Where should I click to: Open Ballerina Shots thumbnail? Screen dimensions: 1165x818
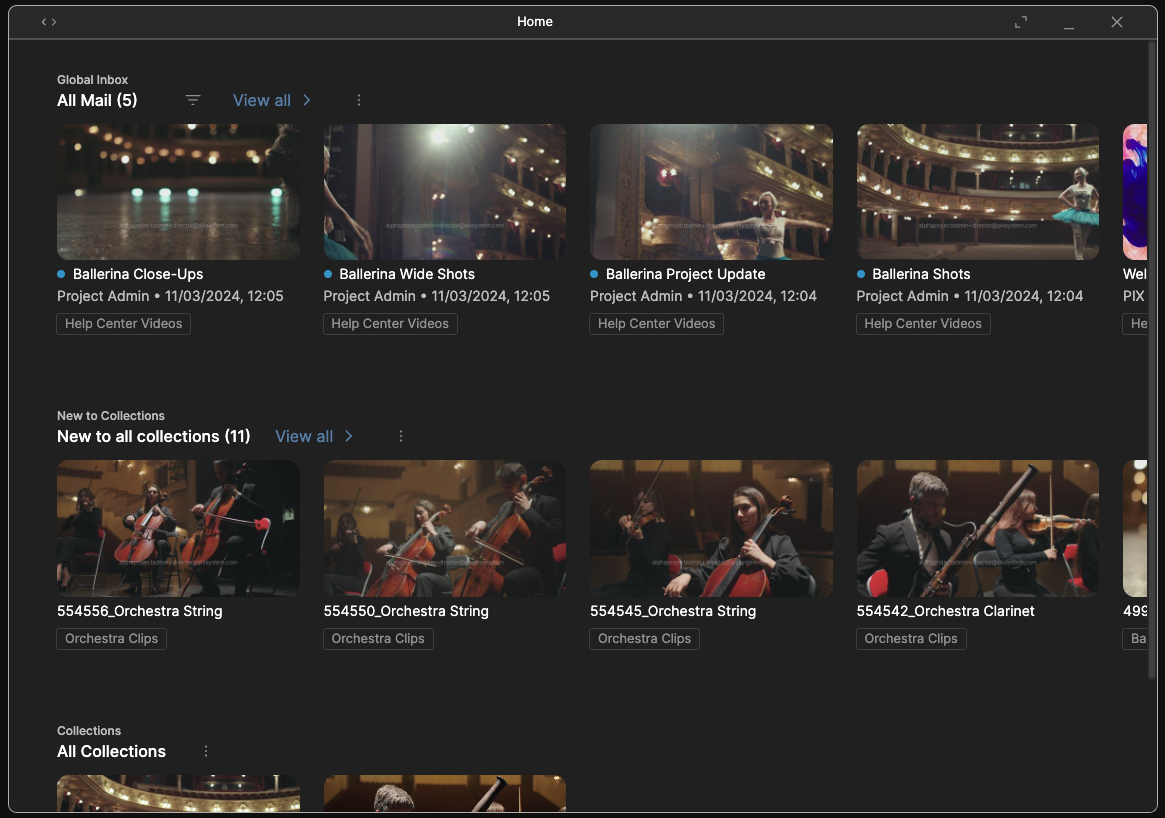tap(978, 192)
